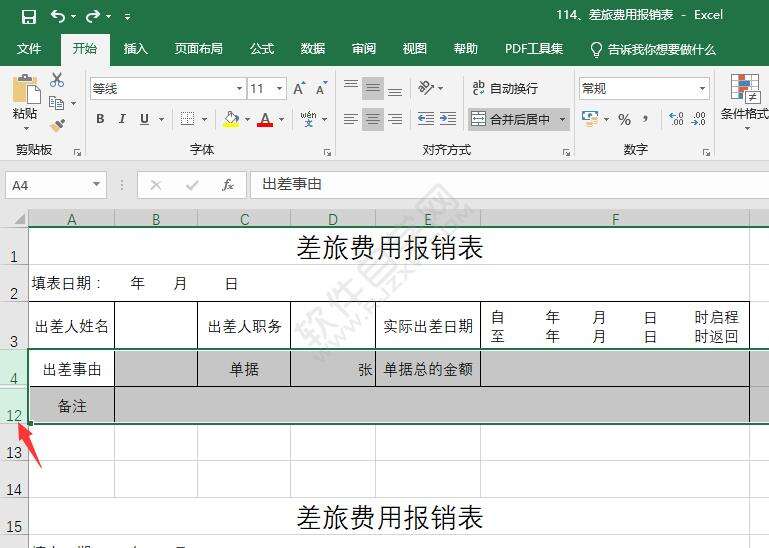Select the Format Painter brush
769x548 pixels.
[57, 125]
